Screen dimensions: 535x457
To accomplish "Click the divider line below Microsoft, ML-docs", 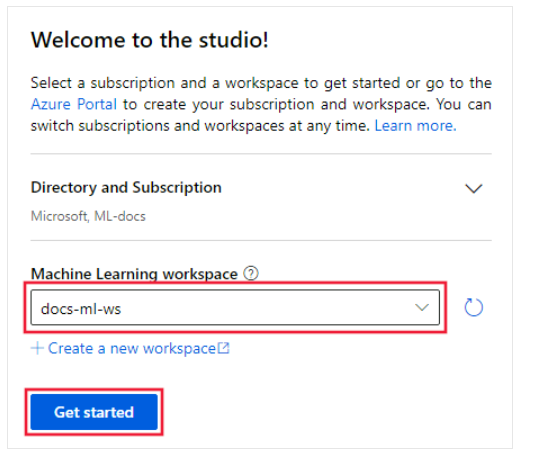I will click(261, 240).
